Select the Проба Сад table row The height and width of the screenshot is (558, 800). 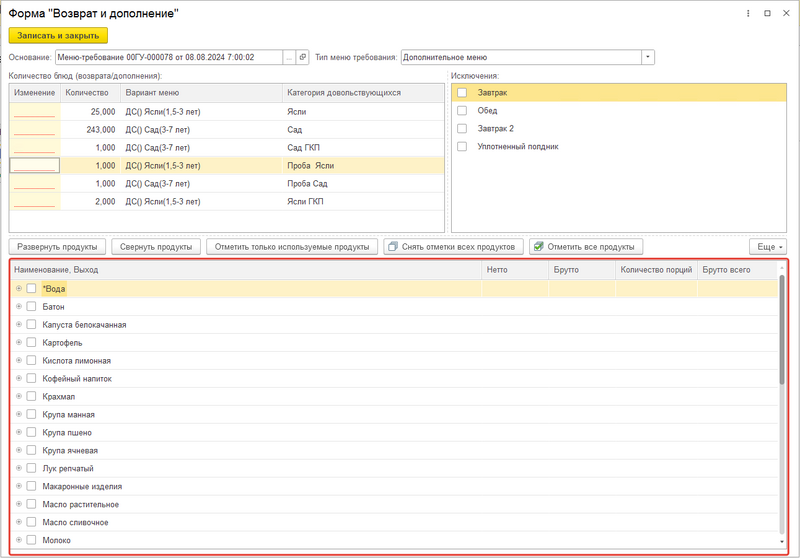click(x=226, y=184)
